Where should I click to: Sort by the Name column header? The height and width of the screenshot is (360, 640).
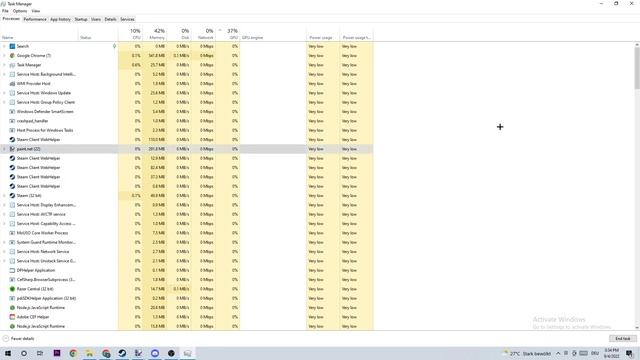[39, 34]
